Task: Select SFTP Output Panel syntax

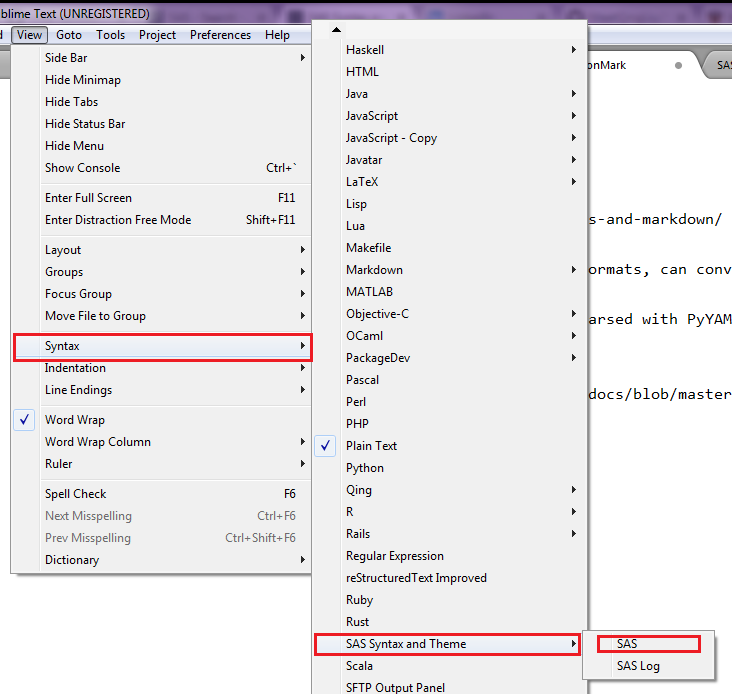Action: tap(449, 687)
